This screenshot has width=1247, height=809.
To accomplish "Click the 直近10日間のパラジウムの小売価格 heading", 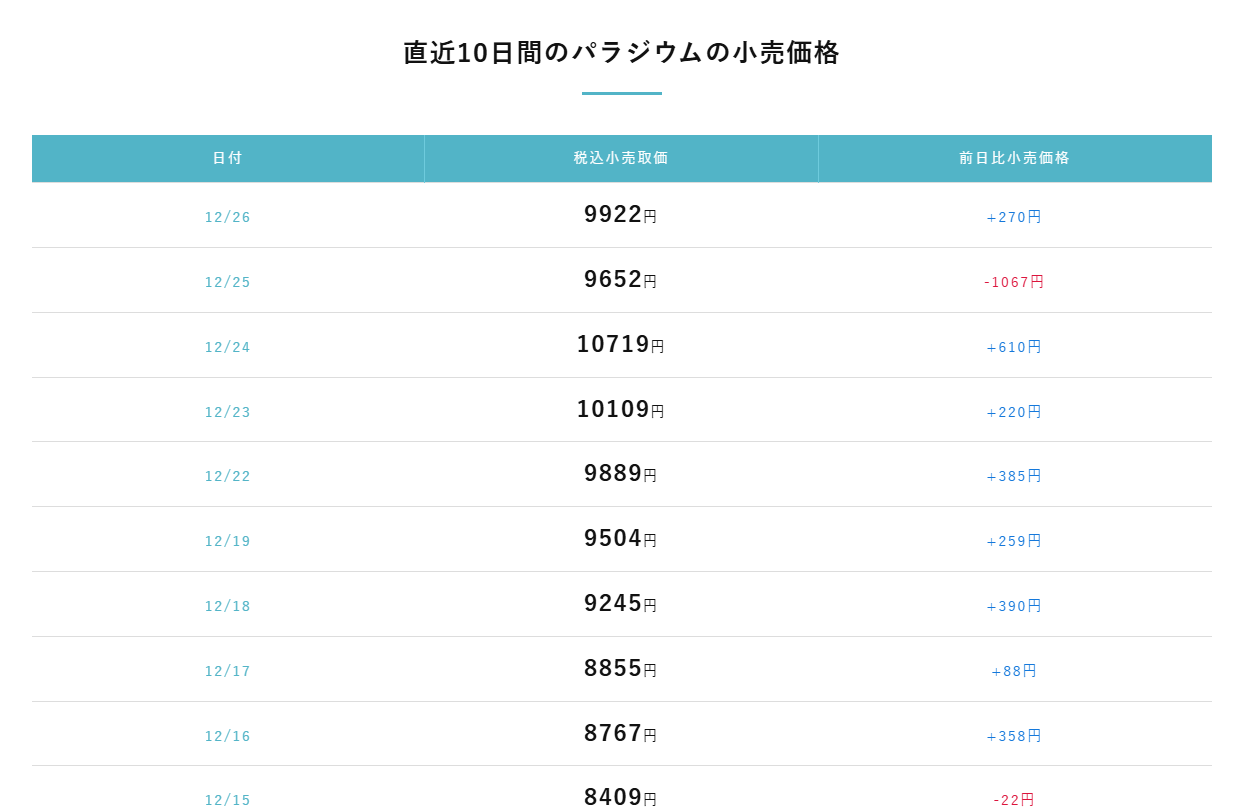I will [x=621, y=53].
